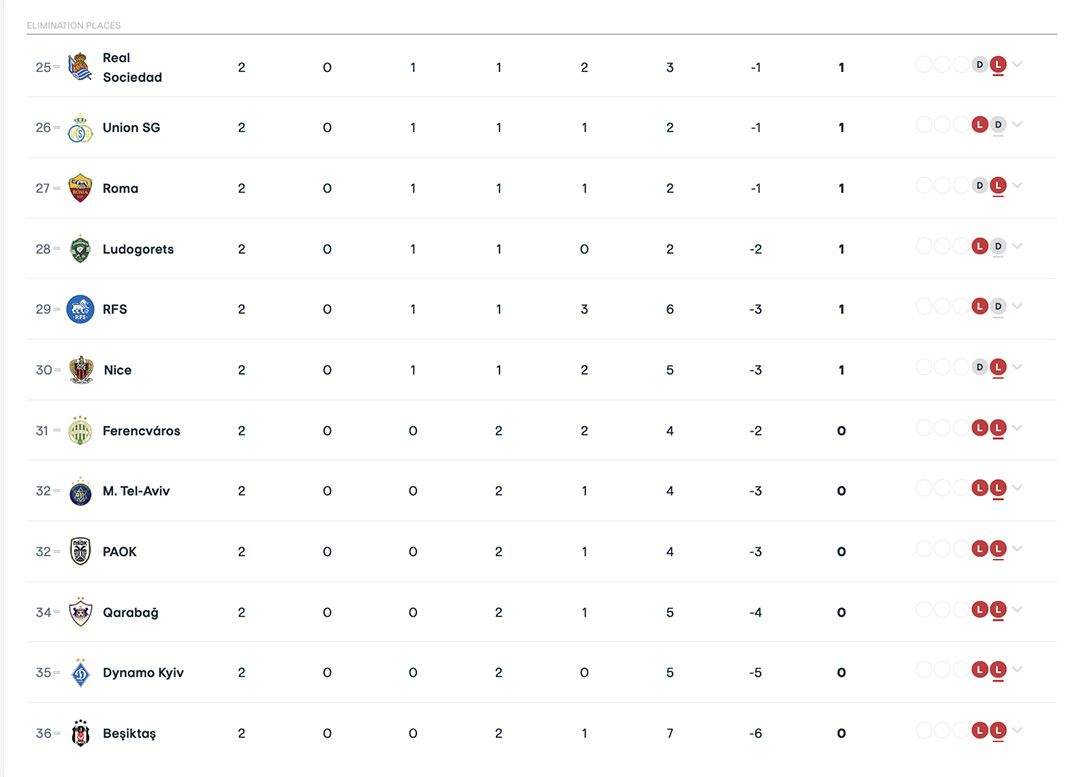Expand the Qarabağ row details chevron
This screenshot has width=1080, height=777.
coord(1017,610)
